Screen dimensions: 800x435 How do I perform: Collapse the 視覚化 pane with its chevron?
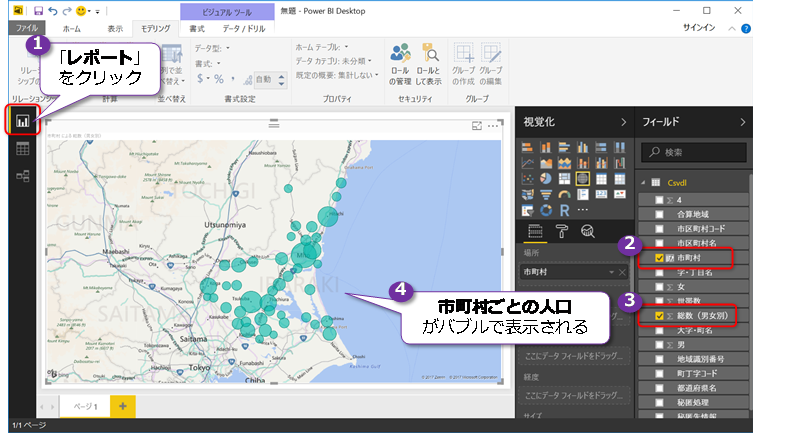[623, 122]
